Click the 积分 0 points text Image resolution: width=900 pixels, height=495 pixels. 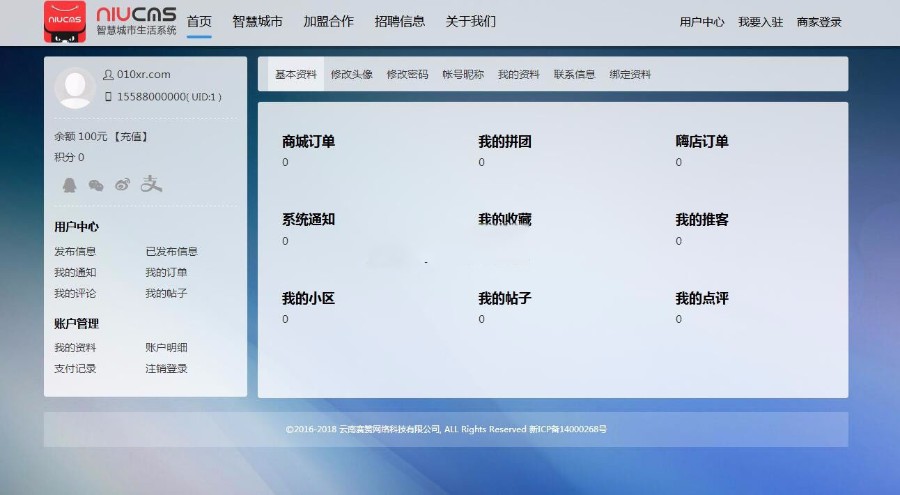69,157
